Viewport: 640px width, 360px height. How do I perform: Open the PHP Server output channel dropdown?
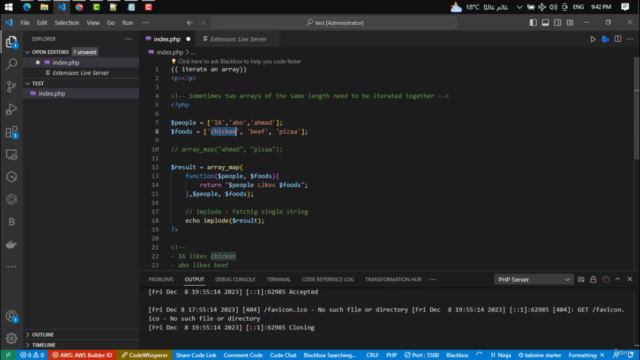pos(533,280)
